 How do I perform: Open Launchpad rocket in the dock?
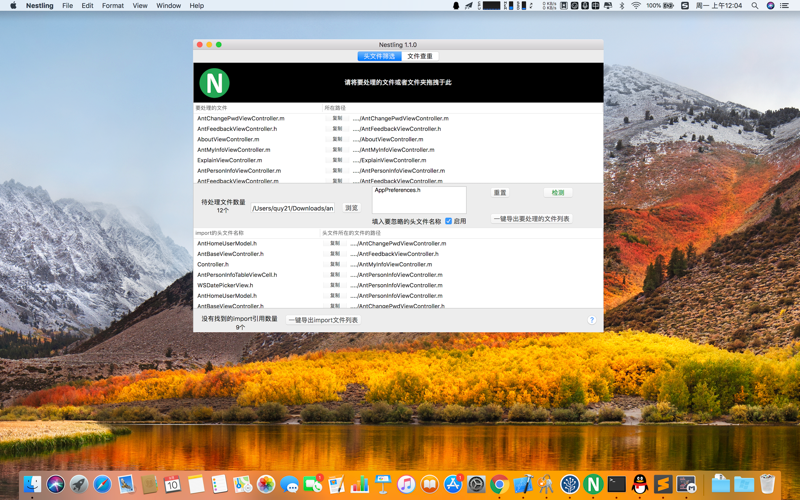tap(79, 484)
